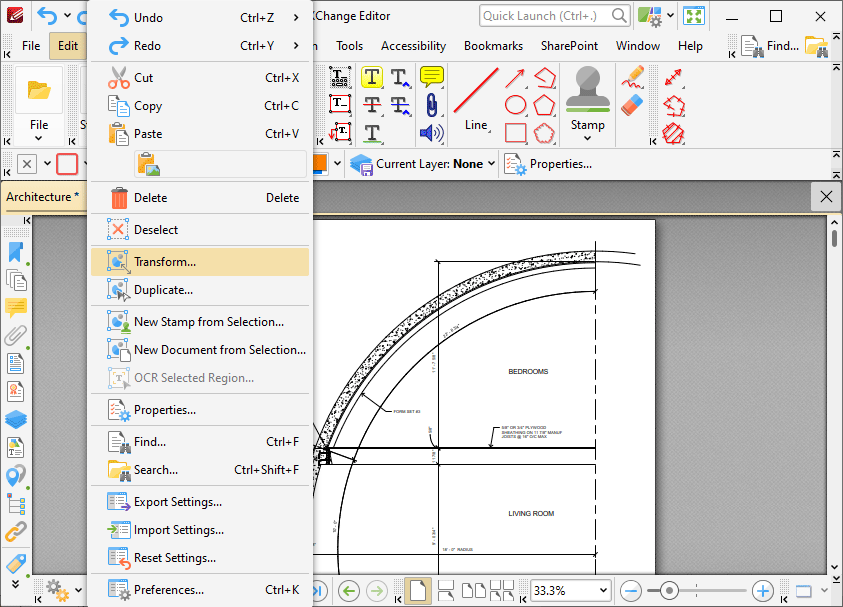Select New Document from Selection...
843x607 pixels.
pyautogui.click(x=200, y=350)
